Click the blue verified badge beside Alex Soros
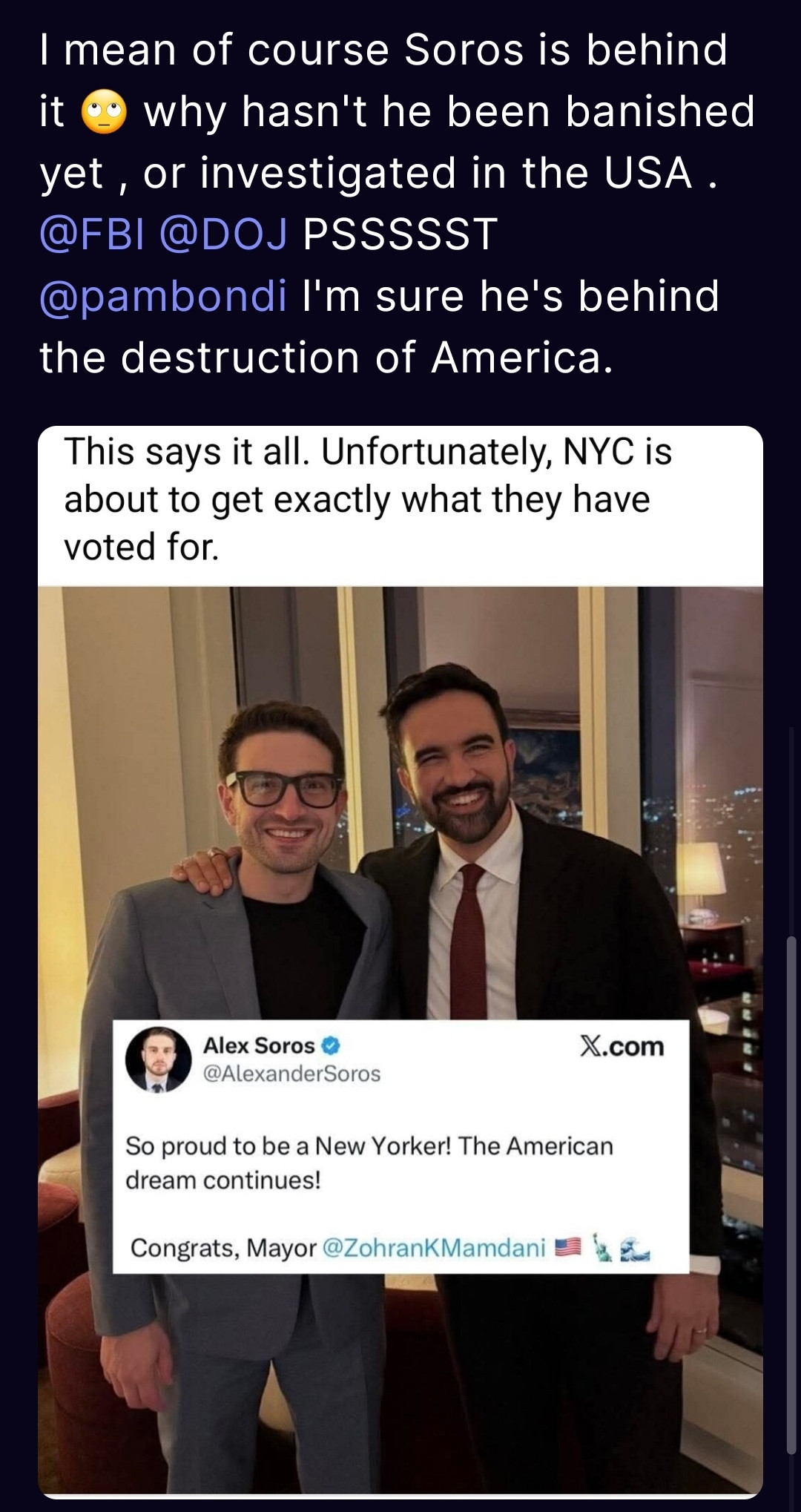 (x=332, y=1046)
